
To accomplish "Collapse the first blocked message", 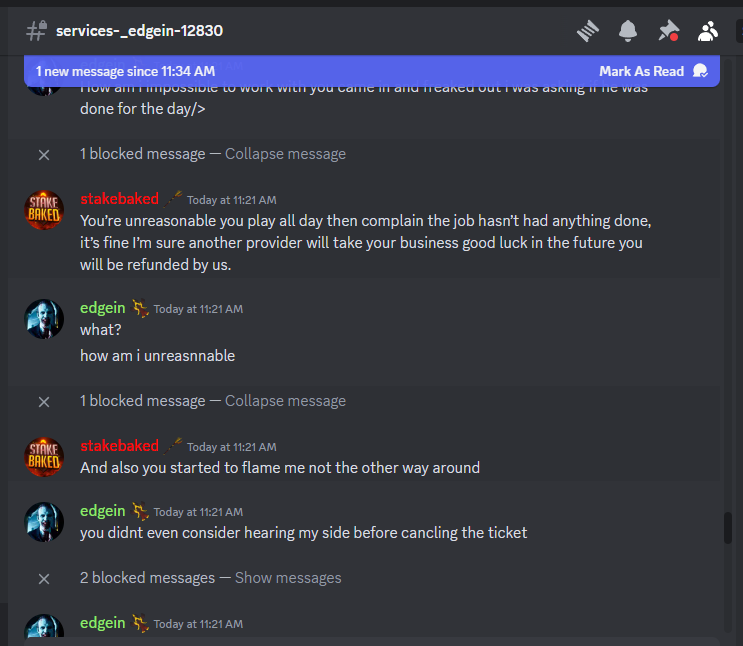I will (285, 154).
